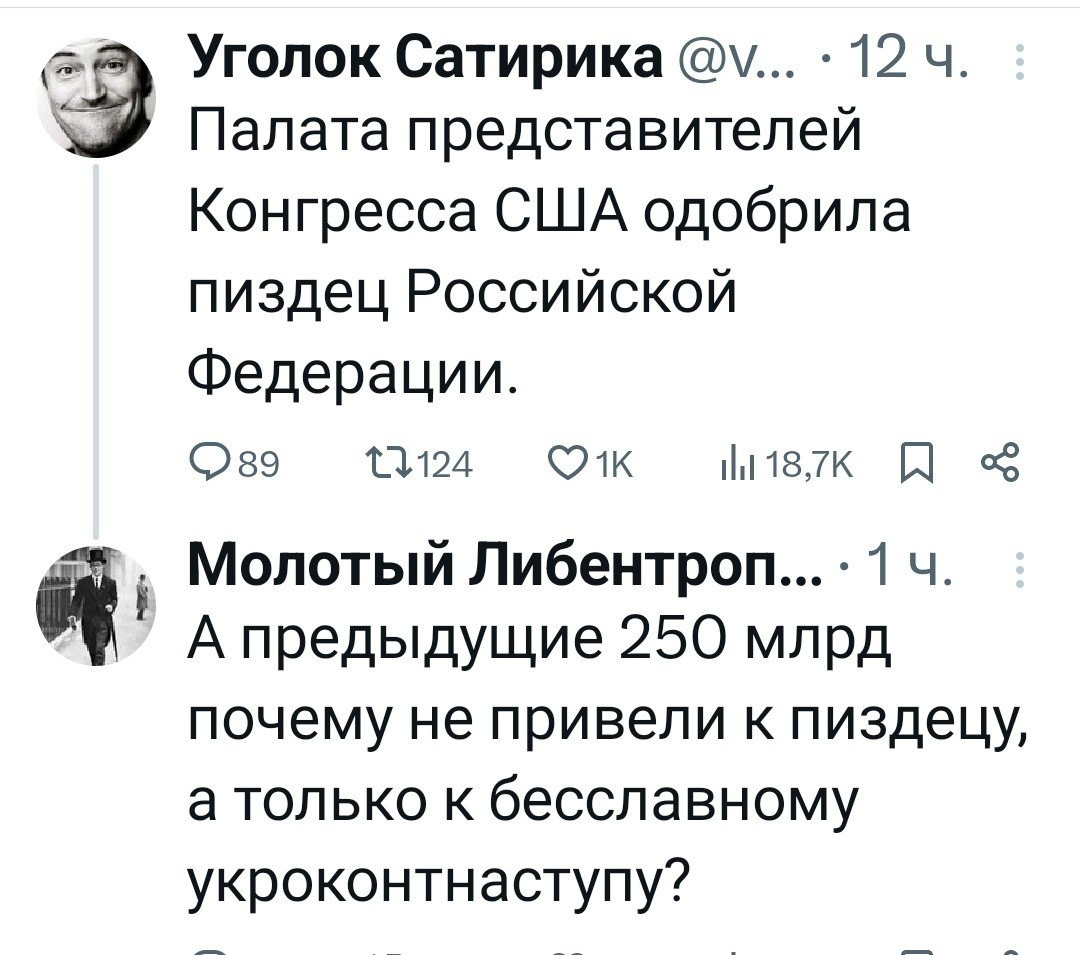Bookmark the Уголок Сатирика tweet
The height and width of the screenshot is (955, 1080).
coord(914,464)
